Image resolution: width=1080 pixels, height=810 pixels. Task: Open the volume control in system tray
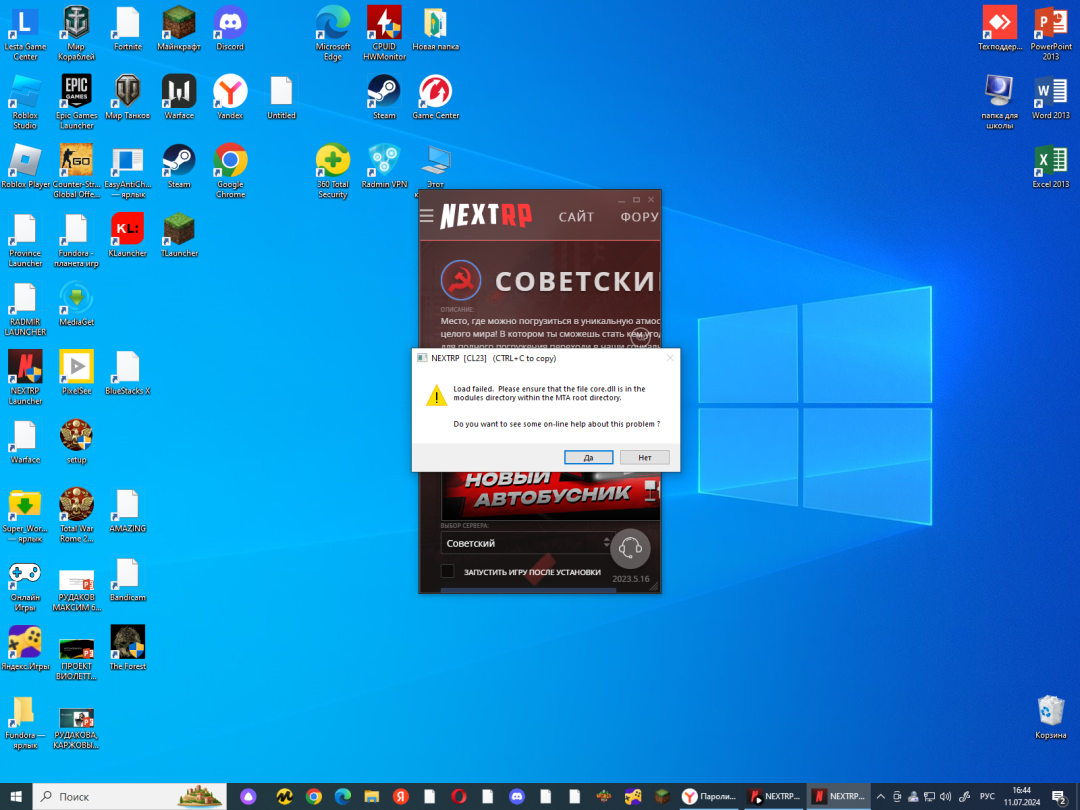[x=946, y=796]
